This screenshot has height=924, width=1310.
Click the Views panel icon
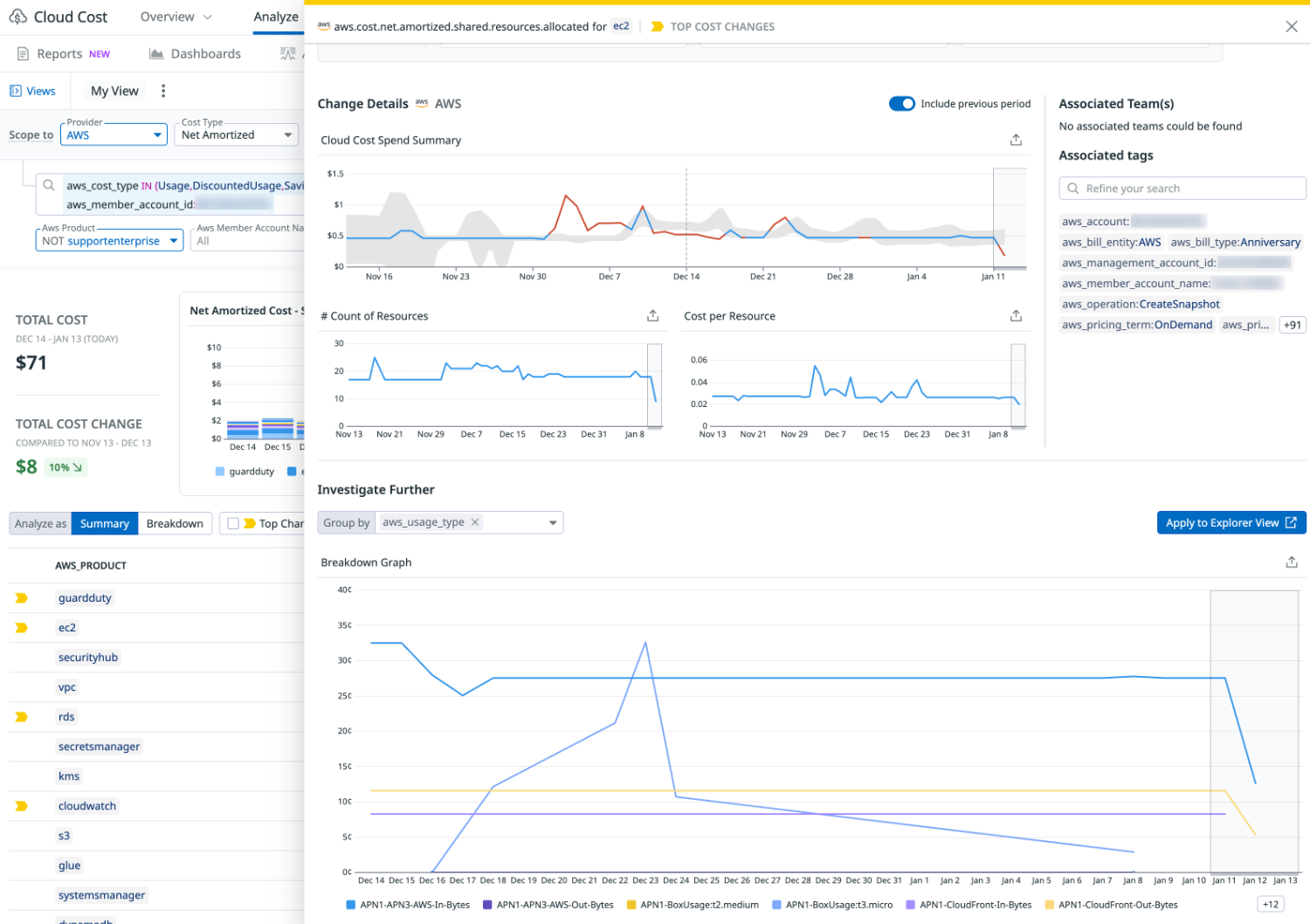(16, 91)
